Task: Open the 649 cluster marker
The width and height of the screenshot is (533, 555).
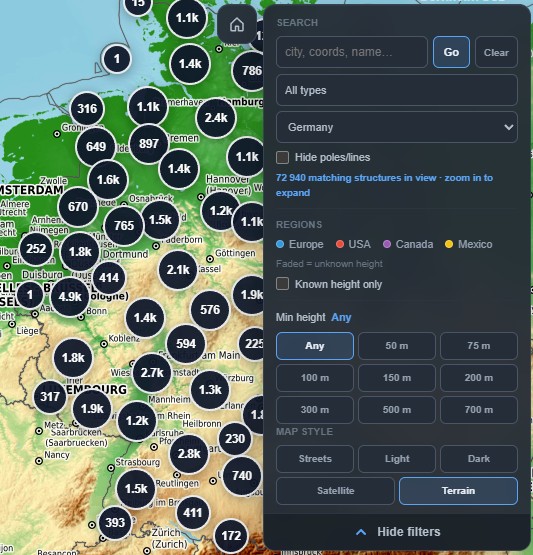Action: 96,146
